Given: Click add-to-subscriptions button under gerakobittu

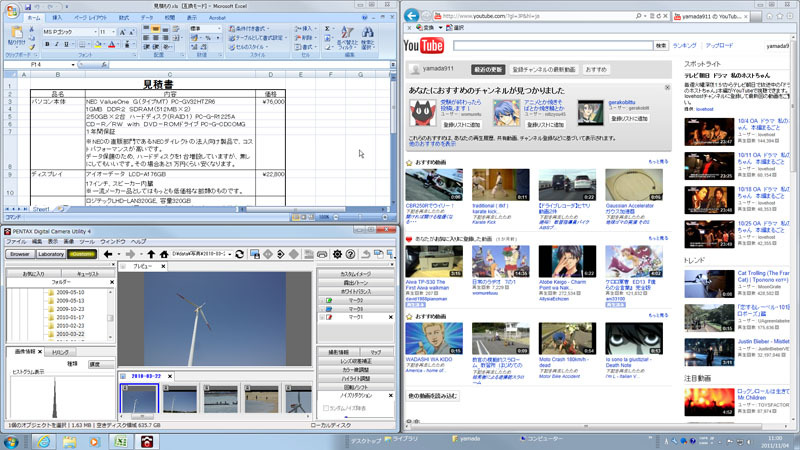Looking at the screenshot, I should [629, 118].
